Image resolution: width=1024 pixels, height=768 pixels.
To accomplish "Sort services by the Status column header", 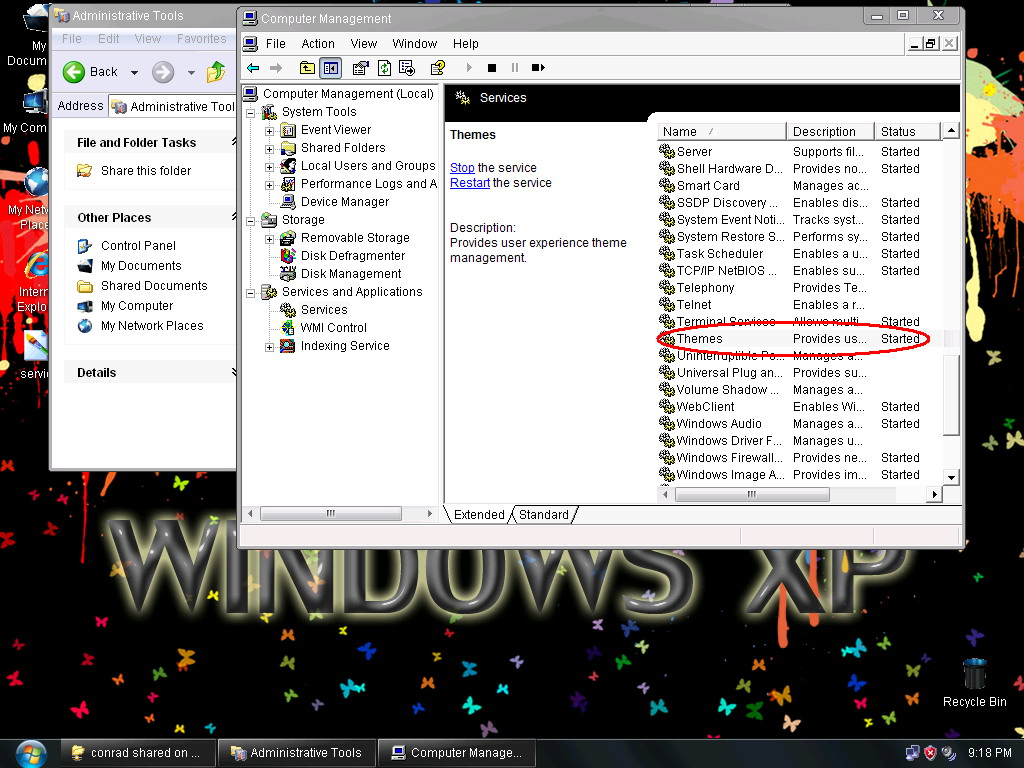I will tap(908, 131).
